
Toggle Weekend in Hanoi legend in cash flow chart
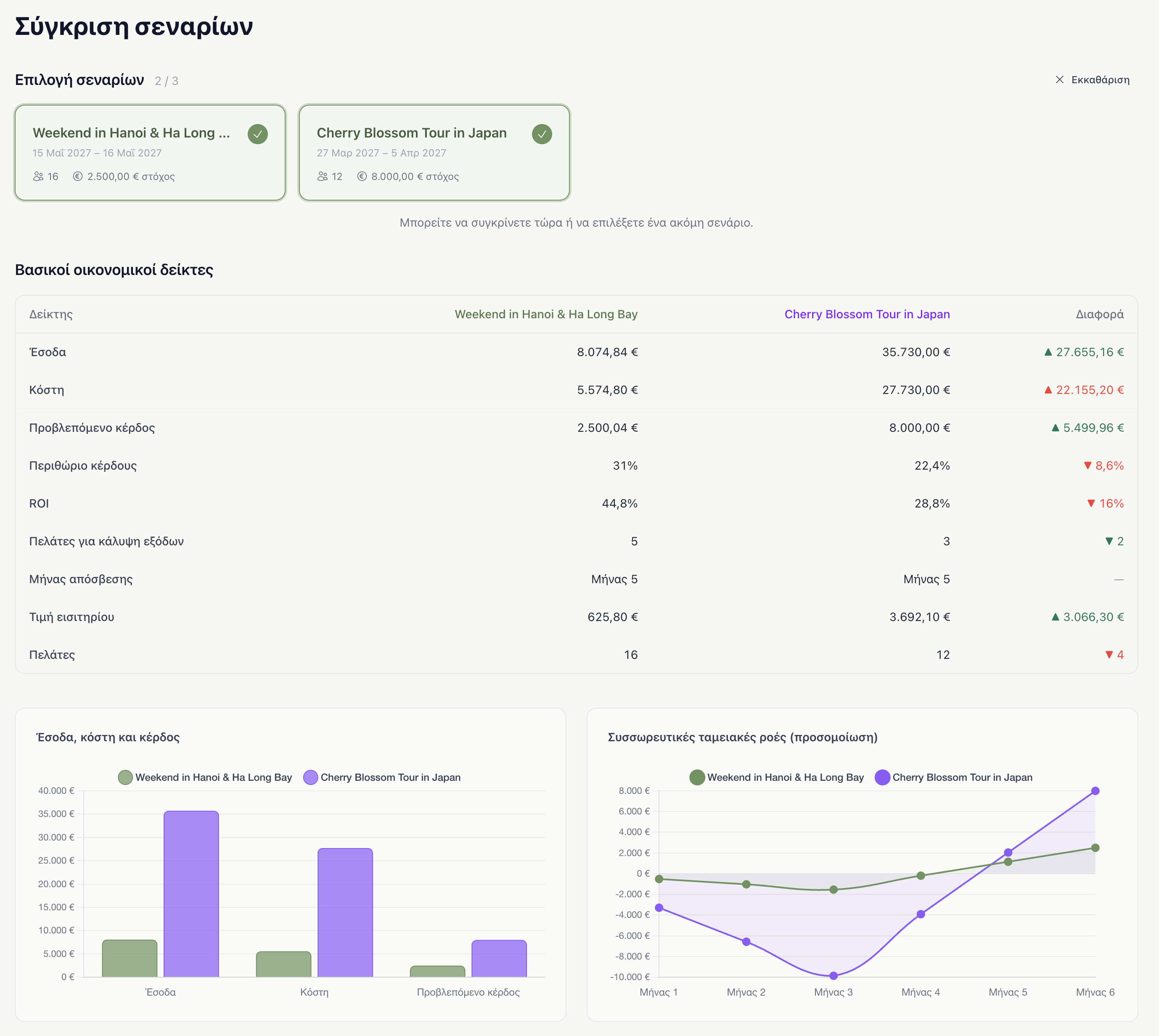pos(776,777)
